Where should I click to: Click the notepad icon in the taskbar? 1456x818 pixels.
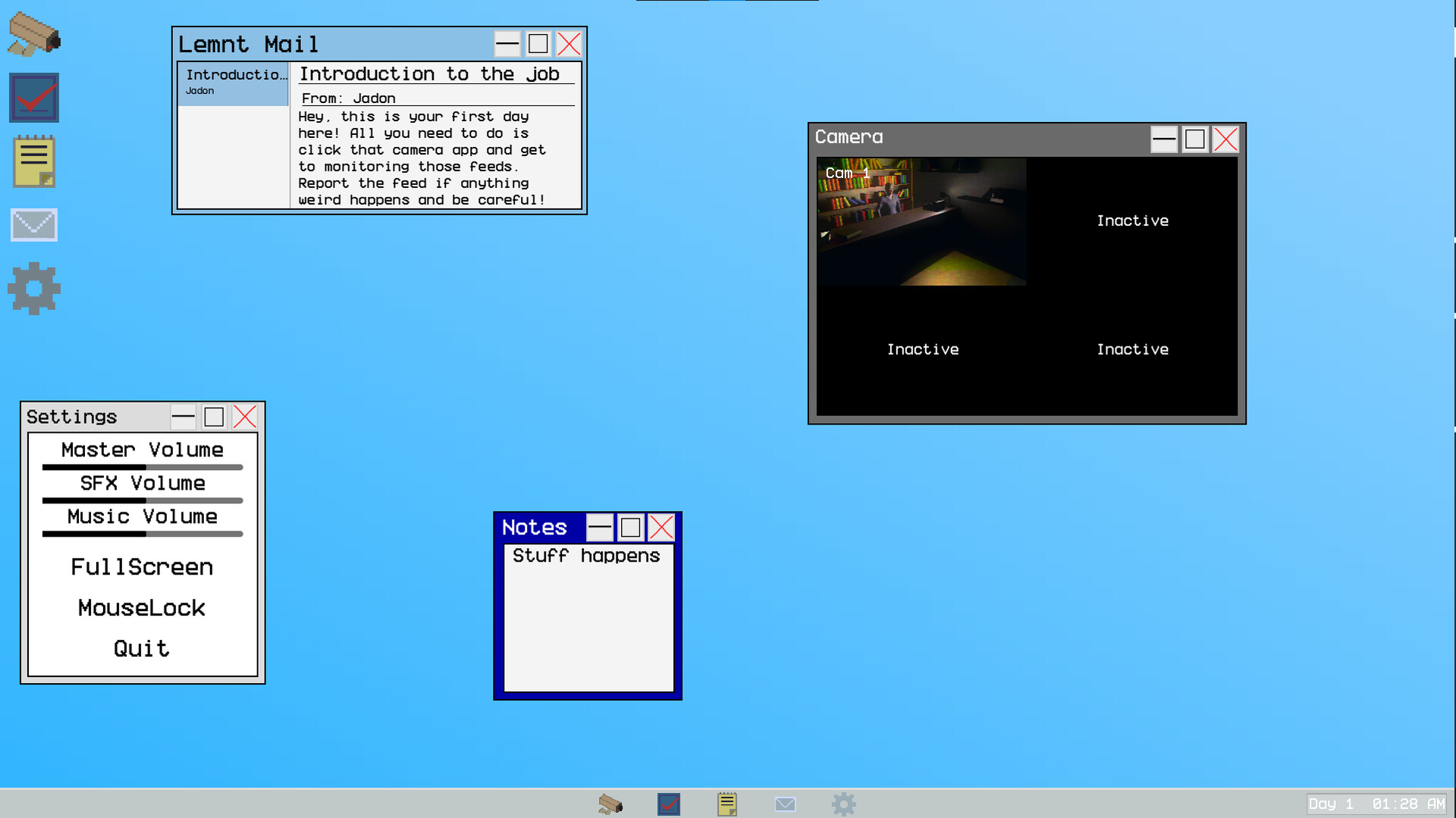pyautogui.click(x=726, y=804)
